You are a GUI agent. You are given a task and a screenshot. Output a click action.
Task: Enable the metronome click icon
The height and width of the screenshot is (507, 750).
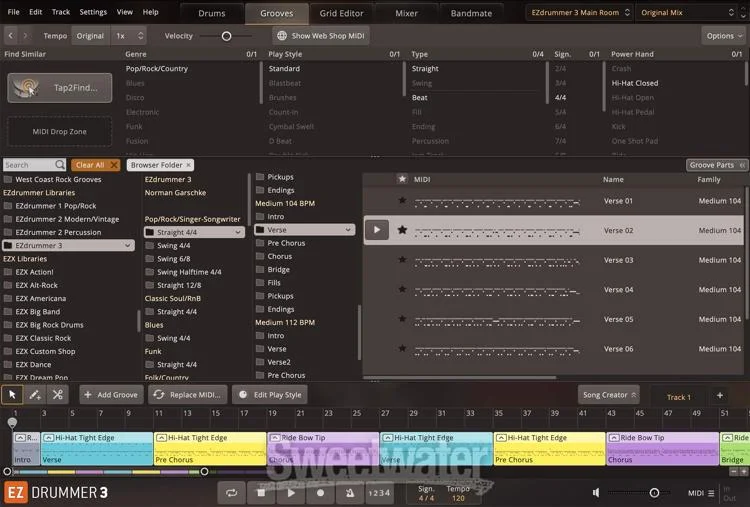coord(348,492)
